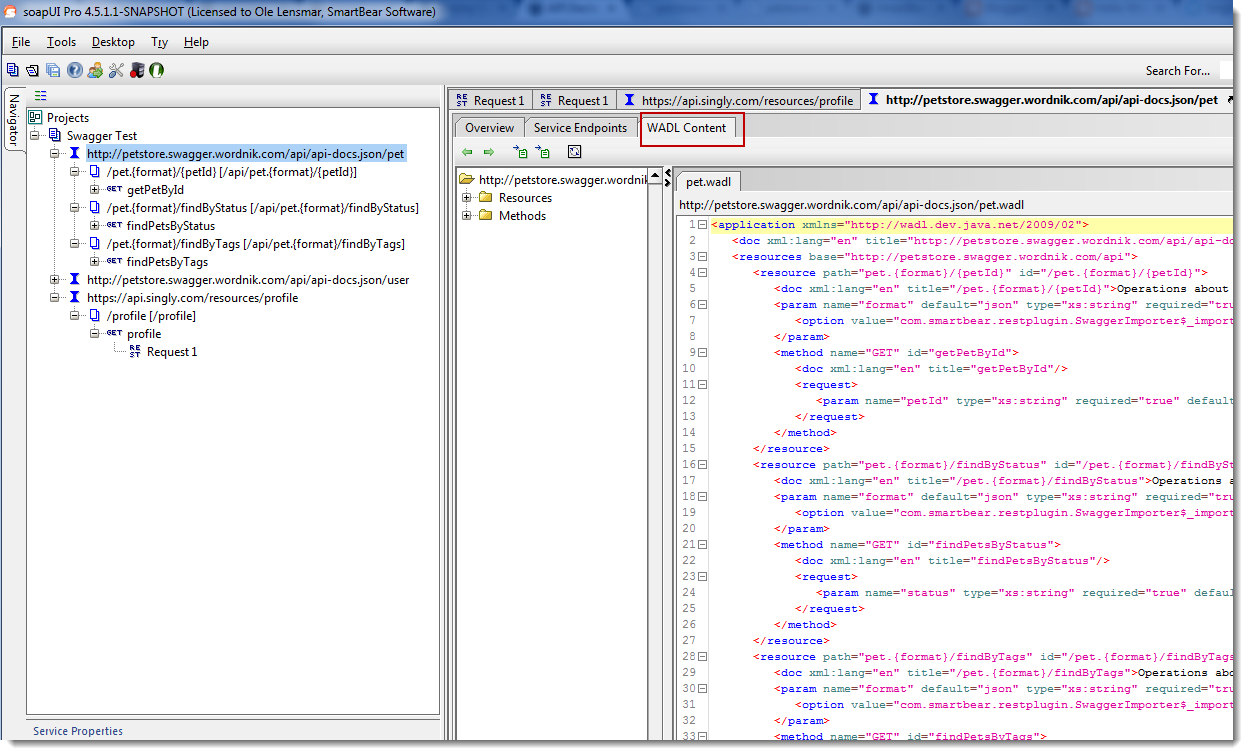Click resource icon beside /profile [/profile]

[94, 316]
